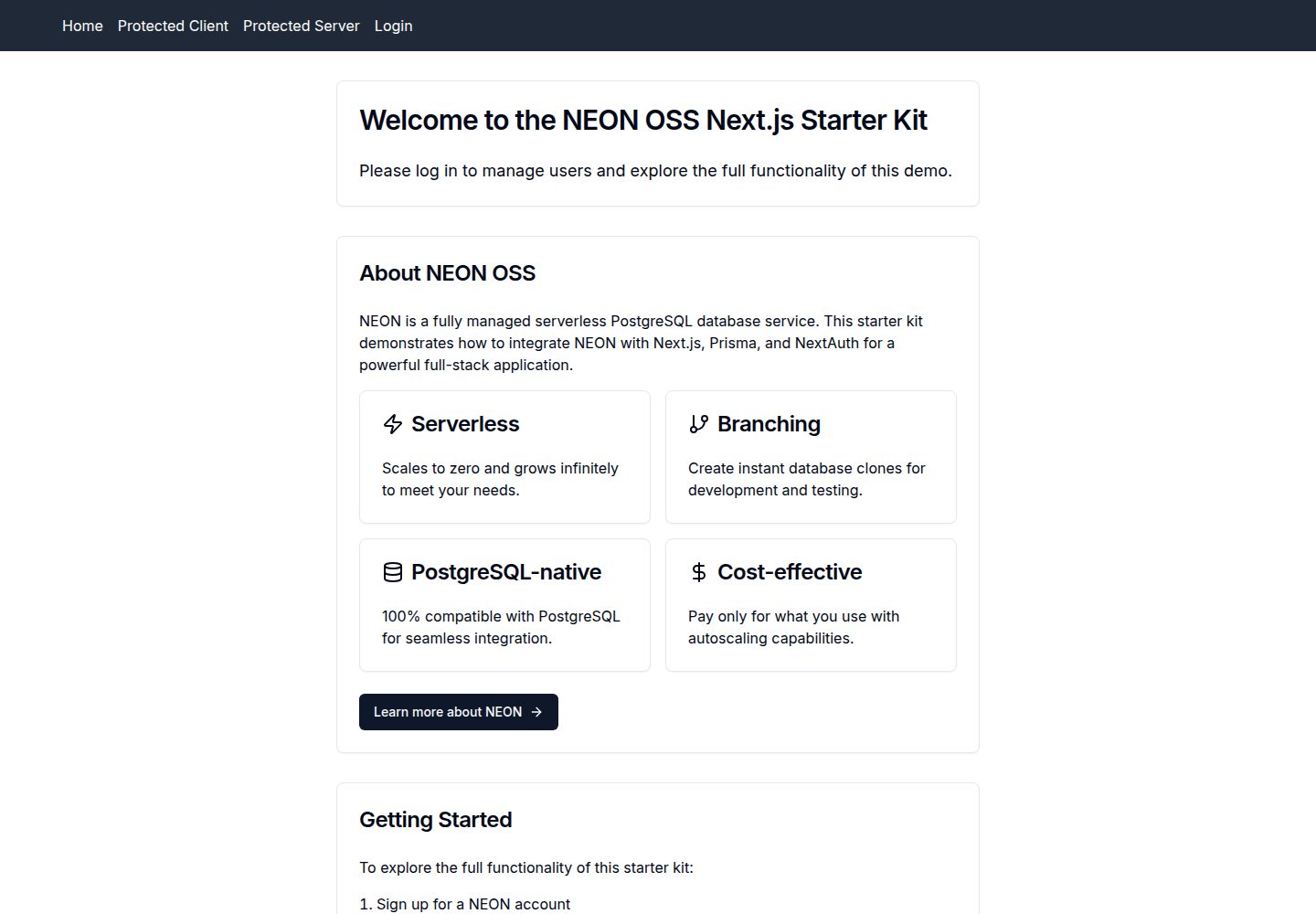The height and width of the screenshot is (914, 1316).
Task: Click the Getting Started heading
Action: pos(435,820)
